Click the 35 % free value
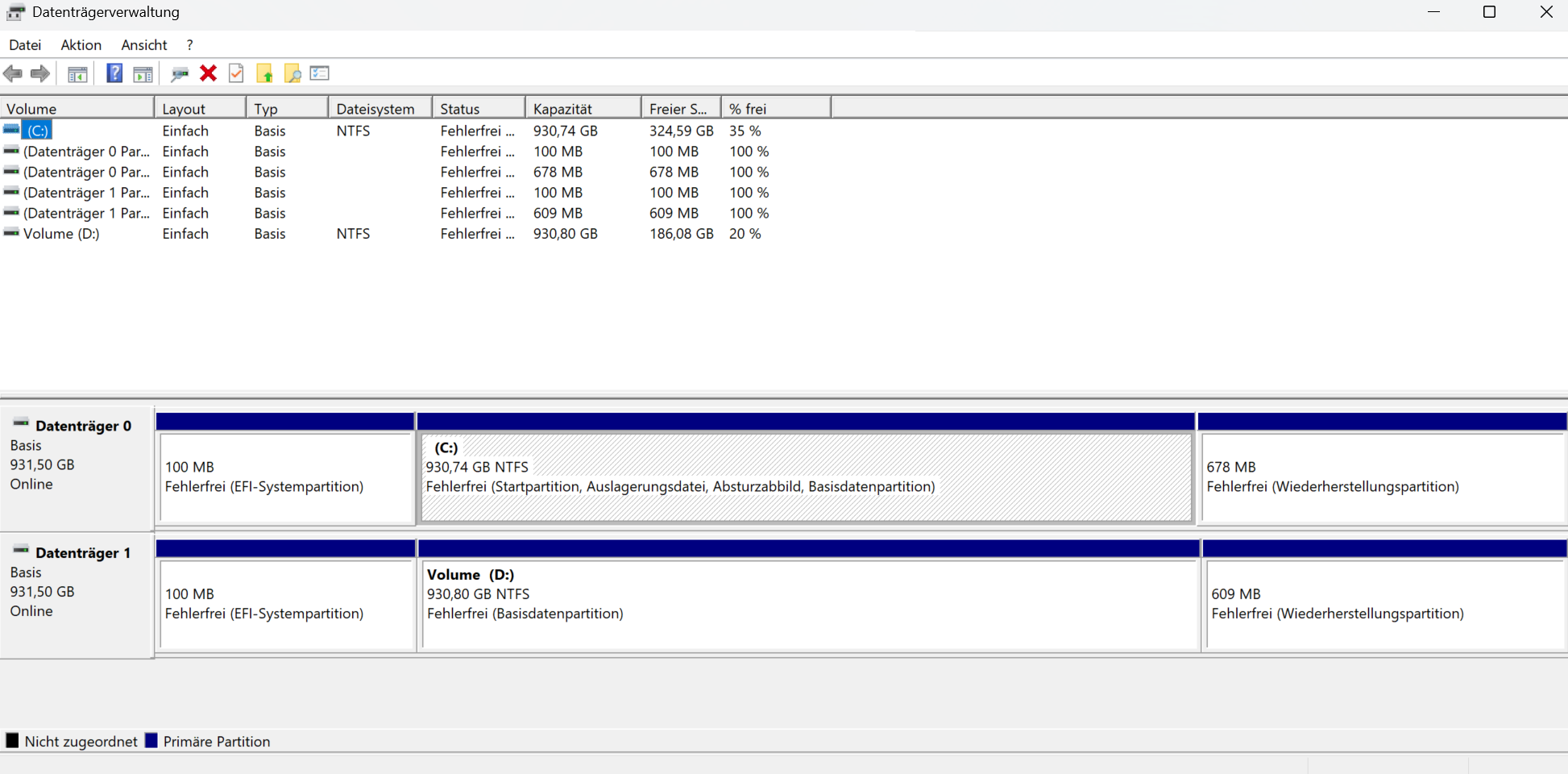 [x=745, y=131]
